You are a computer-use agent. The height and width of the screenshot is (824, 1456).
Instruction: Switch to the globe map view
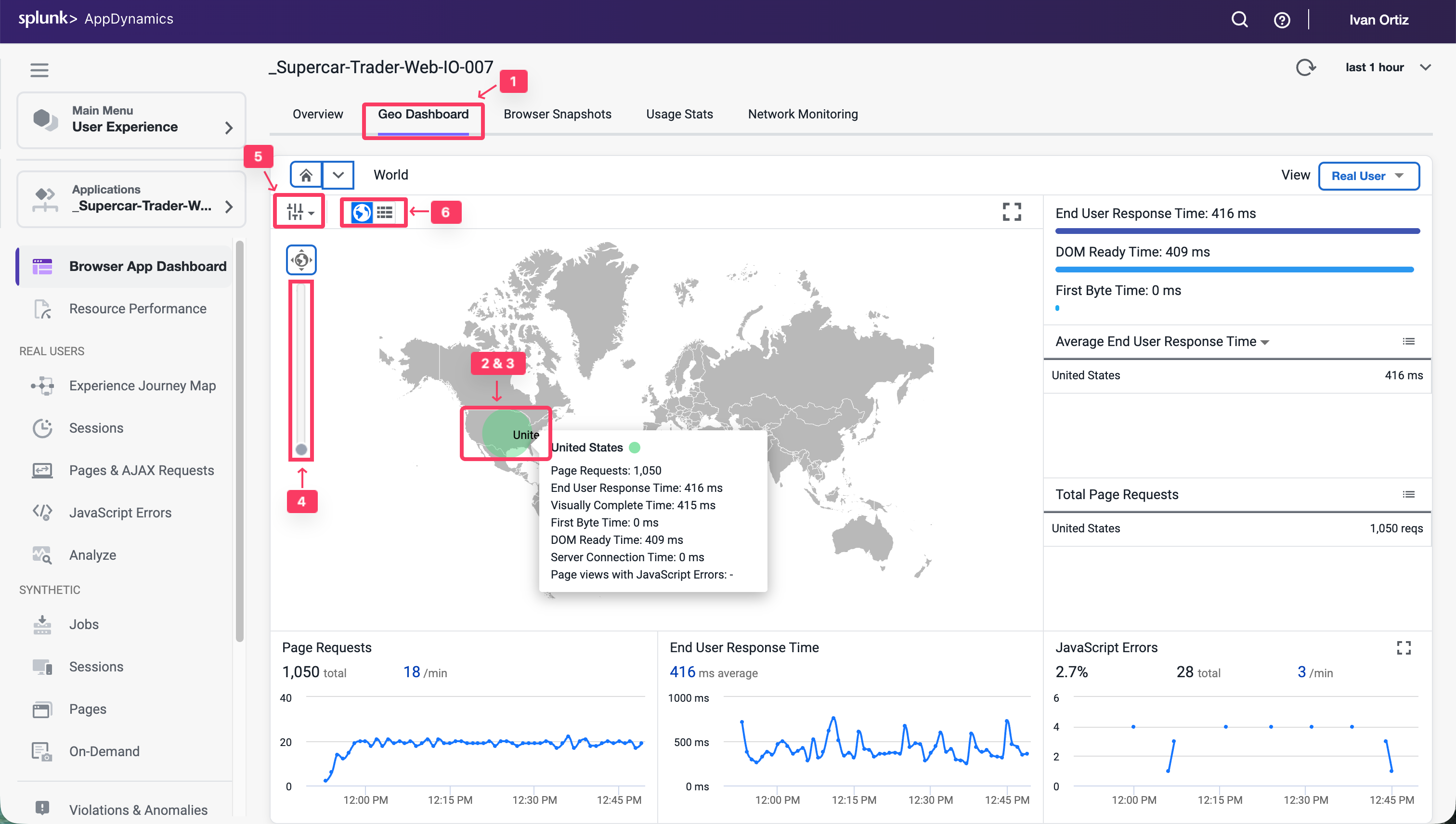pos(361,212)
